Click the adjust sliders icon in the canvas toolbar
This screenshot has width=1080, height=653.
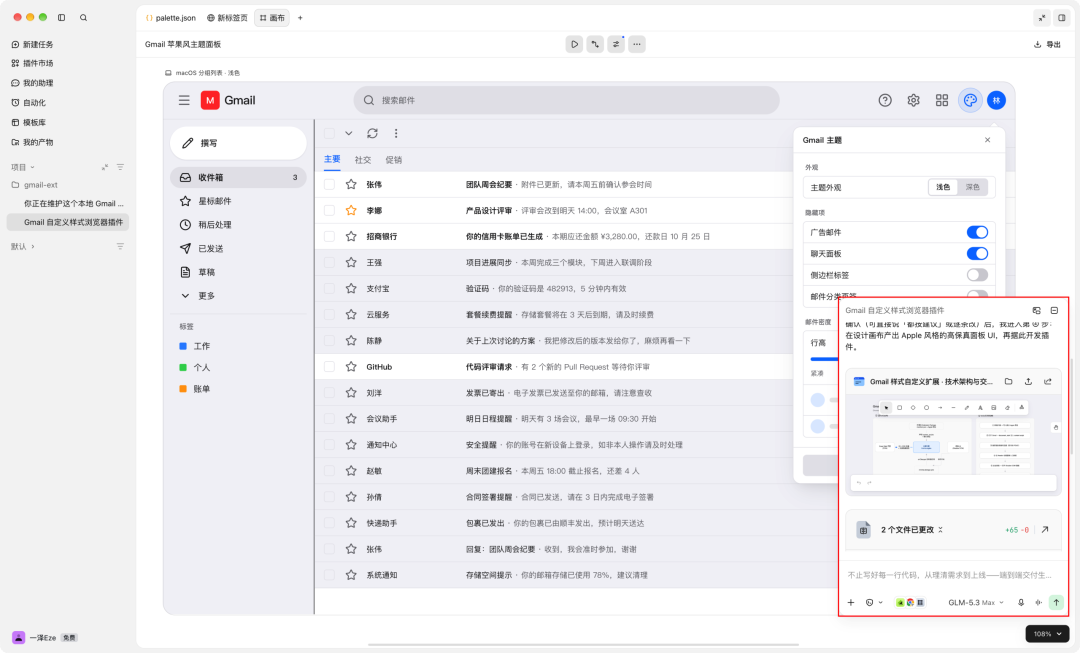tap(616, 44)
